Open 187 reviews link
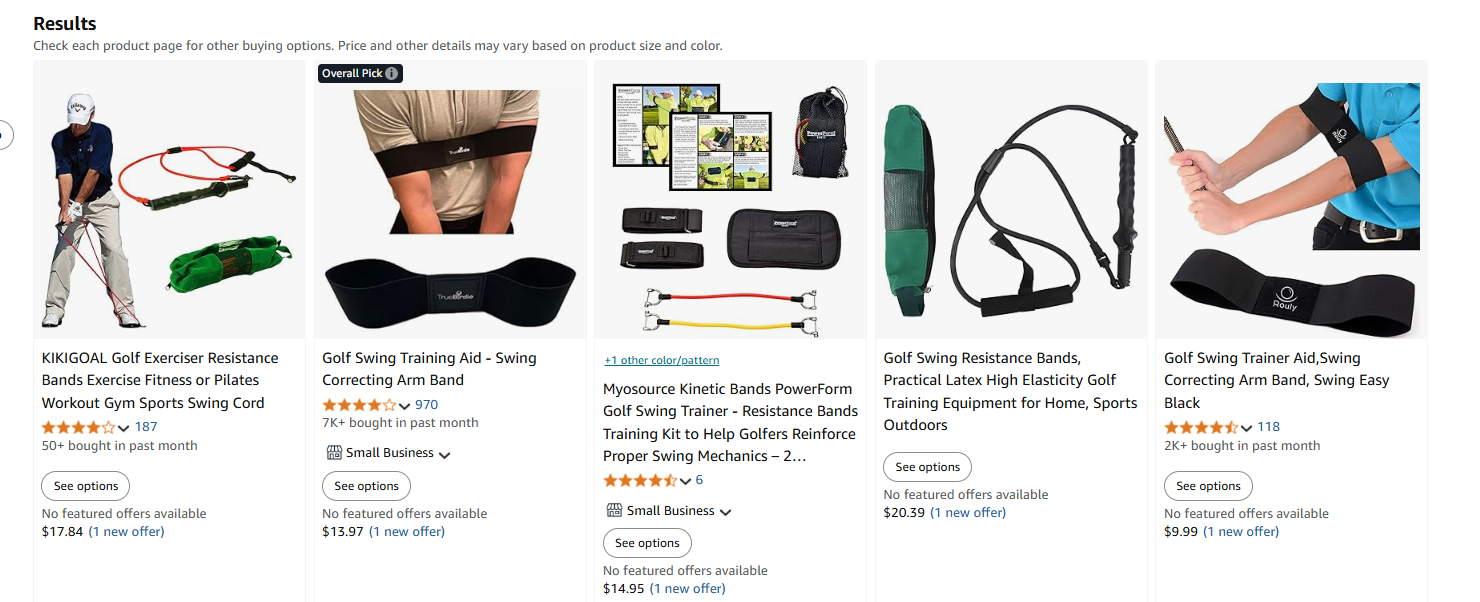1480x602 pixels. (x=146, y=427)
